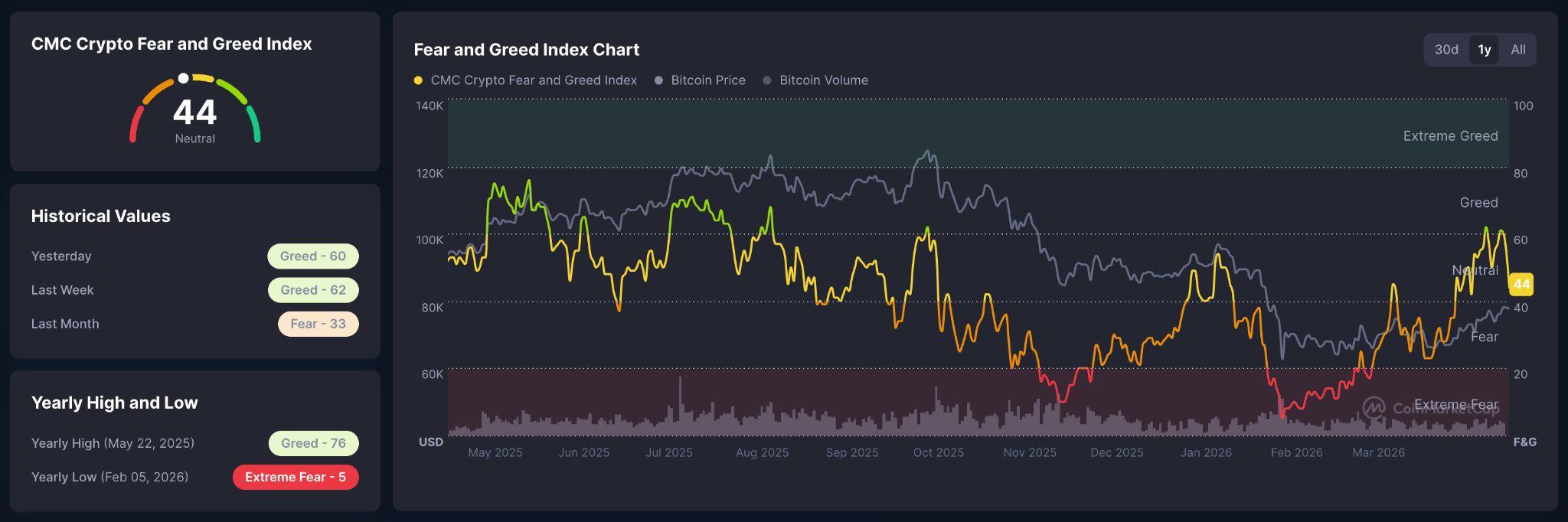This screenshot has width=1568, height=522.
Task: Click the Fear zone label on chart
Action: [x=1485, y=337]
